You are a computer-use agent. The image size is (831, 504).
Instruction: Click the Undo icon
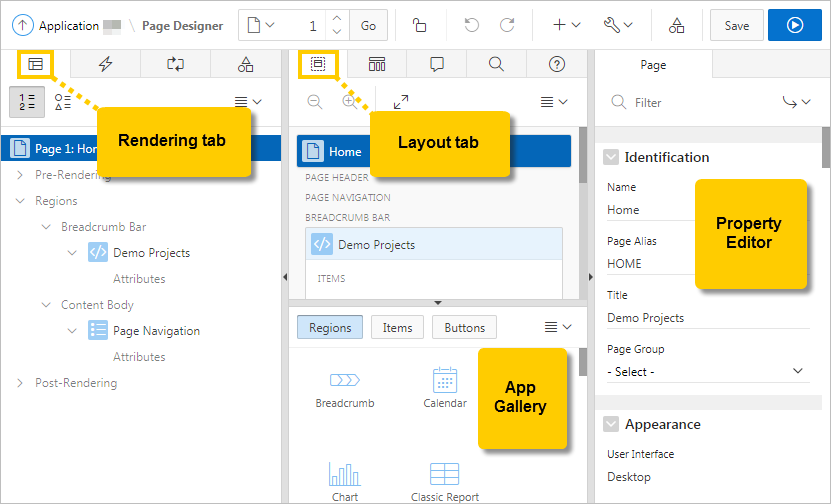(x=471, y=25)
